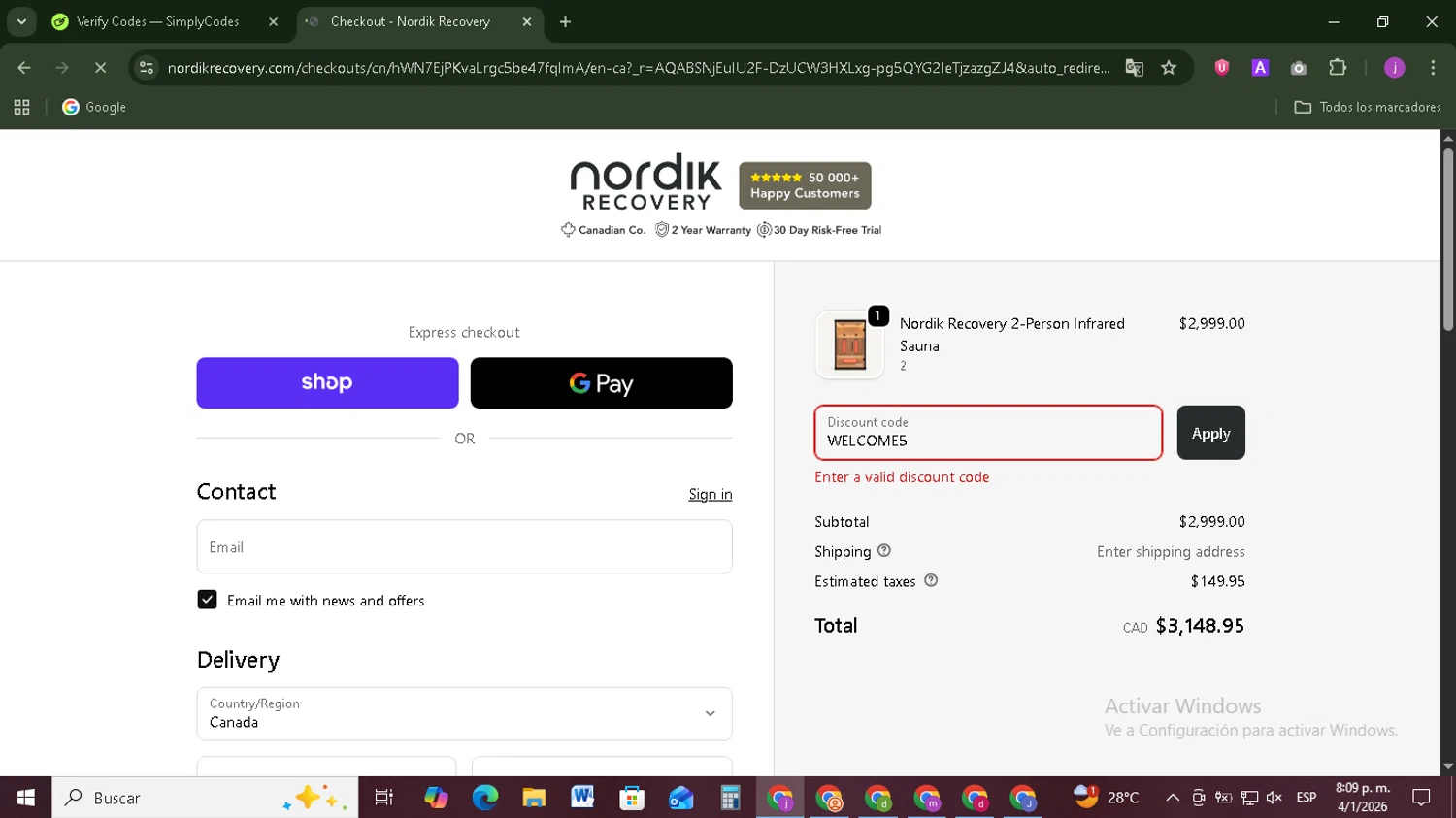Screen dimensions: 1456x818
Task: Open the apps grid in bookmarks bar
Action: pyautogui.click(x=21, y=107)
